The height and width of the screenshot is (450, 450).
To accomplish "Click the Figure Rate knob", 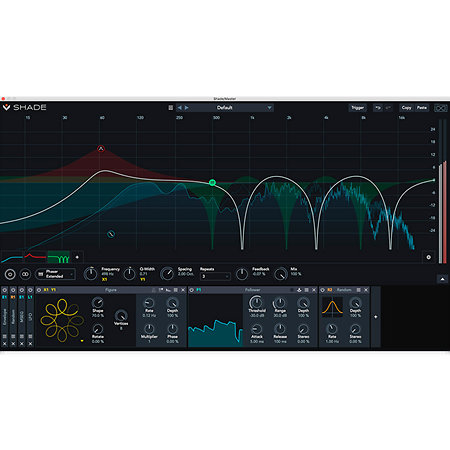I will 149,303.
